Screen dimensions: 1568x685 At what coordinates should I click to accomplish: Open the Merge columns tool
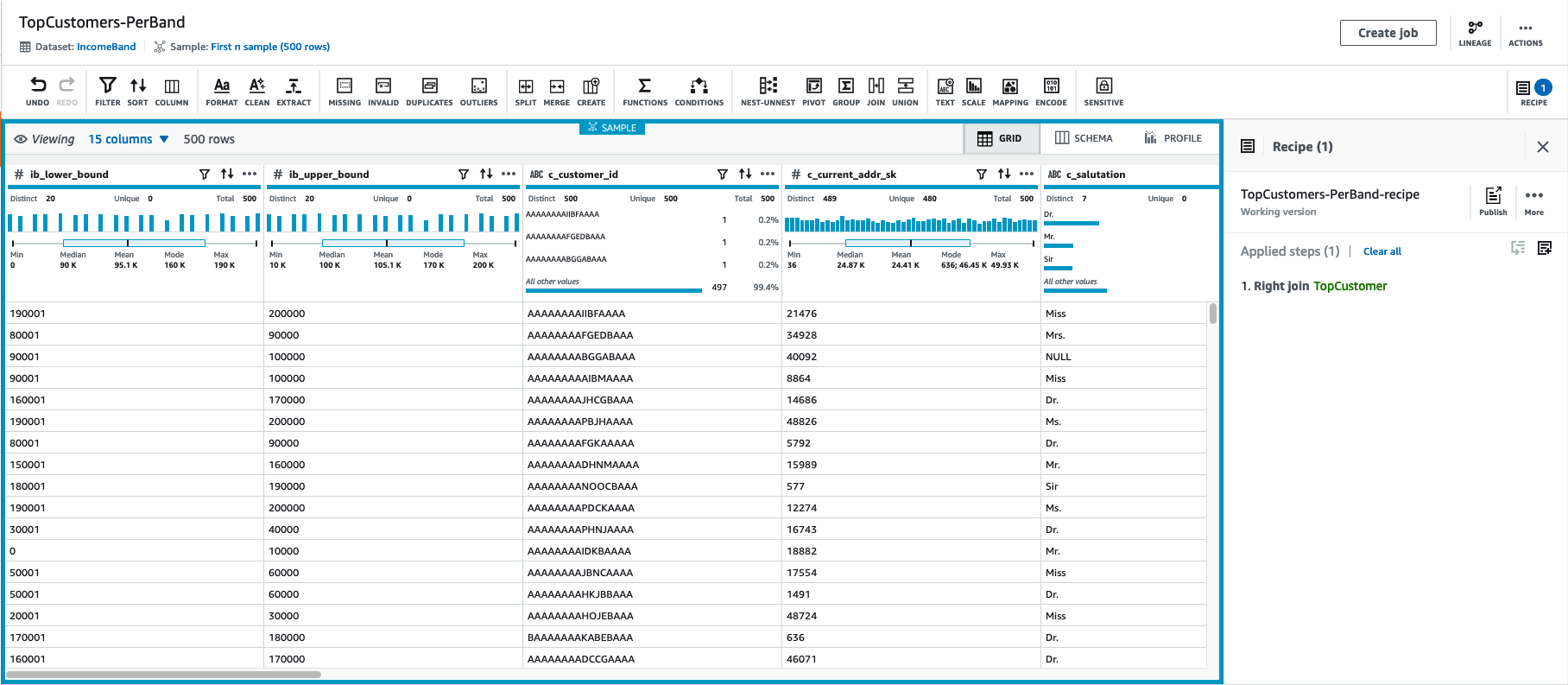pos(557,91)
